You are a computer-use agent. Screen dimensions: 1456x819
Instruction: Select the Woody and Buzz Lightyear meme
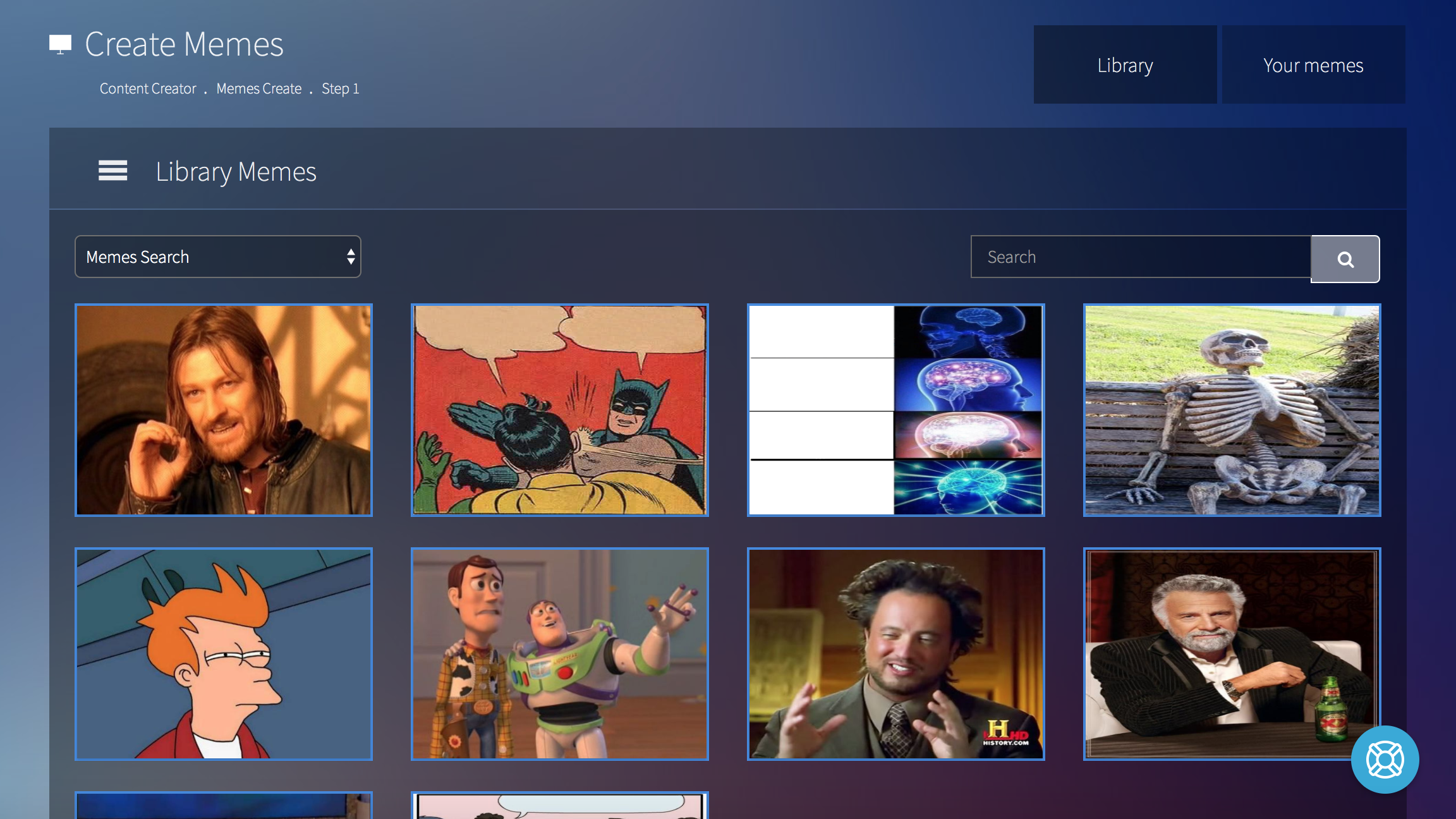pyautogui.click(x=560, y=654)
